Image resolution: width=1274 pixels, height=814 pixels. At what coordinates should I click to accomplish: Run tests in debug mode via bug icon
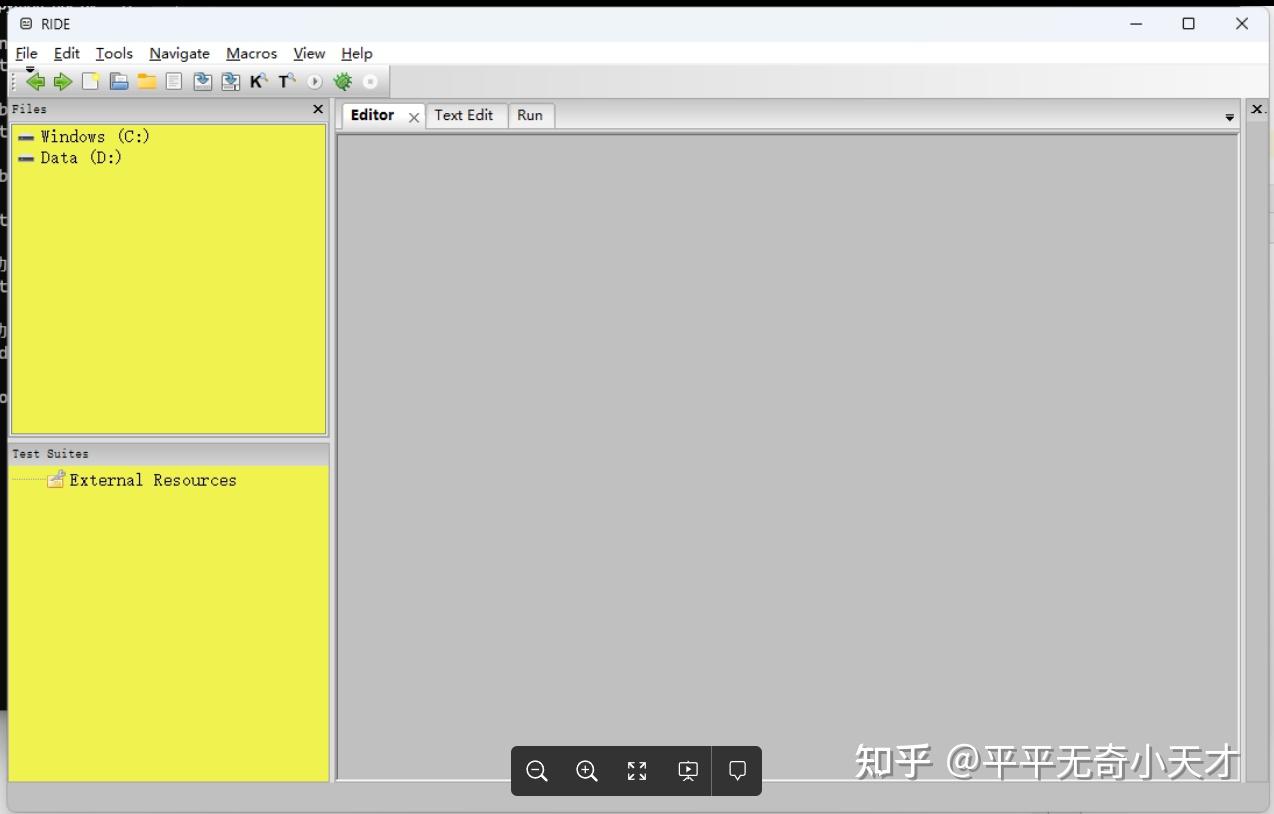342,81
